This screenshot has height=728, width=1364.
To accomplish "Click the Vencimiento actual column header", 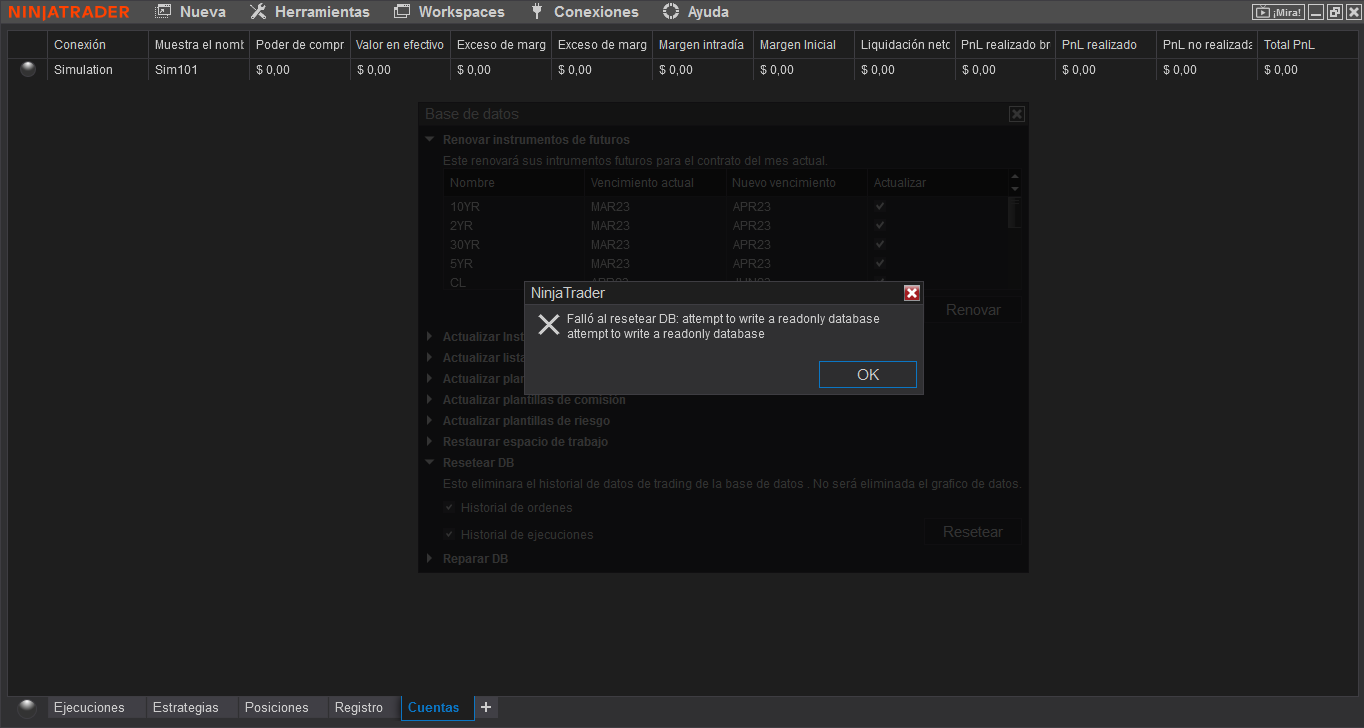I will tap(656, 183).
